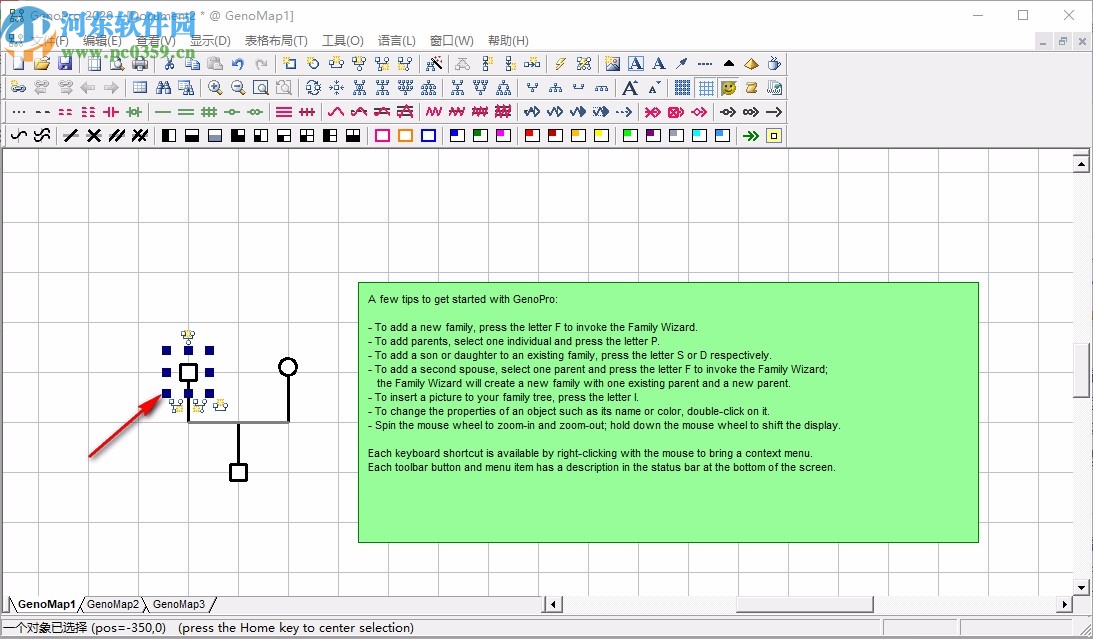The width and height of the screenshot is (1093, 639).
Task: Click the coffee cup icon in toolbar
Action: pyautogui.click(x=774, y=64)
